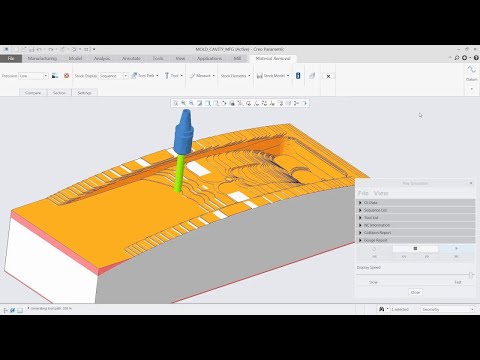Switch to the View ribbon tab
The width and height of the screenshot is (480, 360).
click(x=180, y=58)
